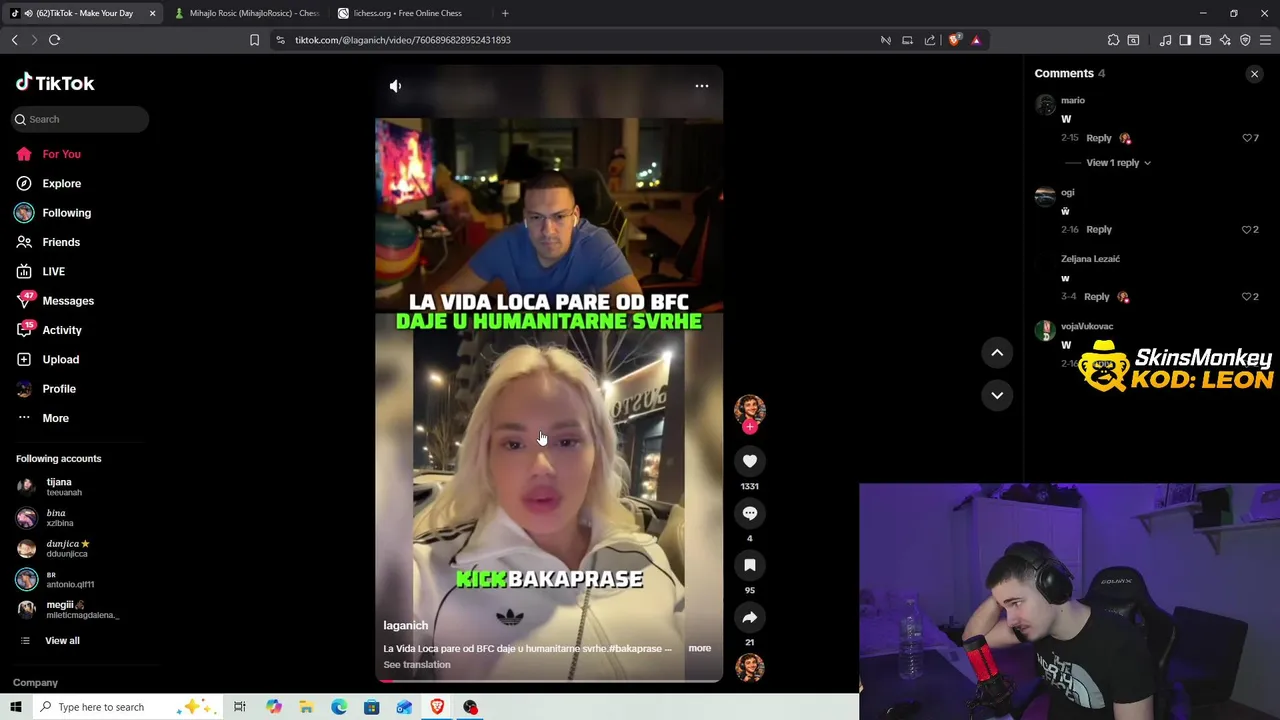Click the TikTok logo
This screenshot has width=1280, height=720.
click(55, 83)
